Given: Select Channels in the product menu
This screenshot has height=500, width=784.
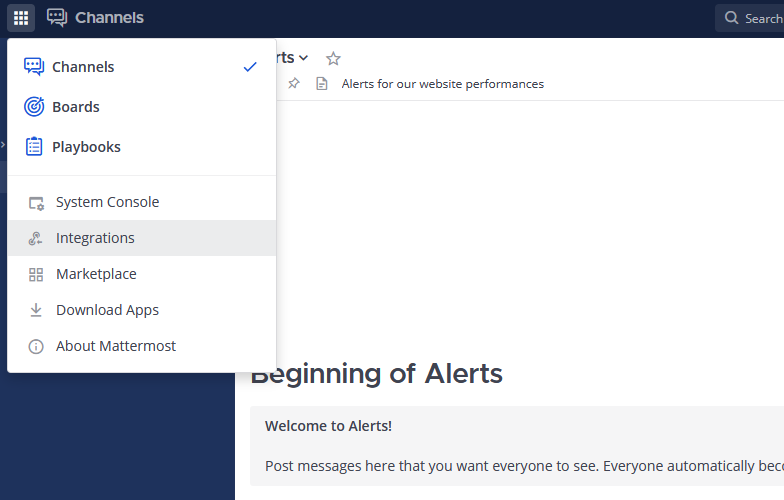Looking at the screenshot, I should coord(142,66).
